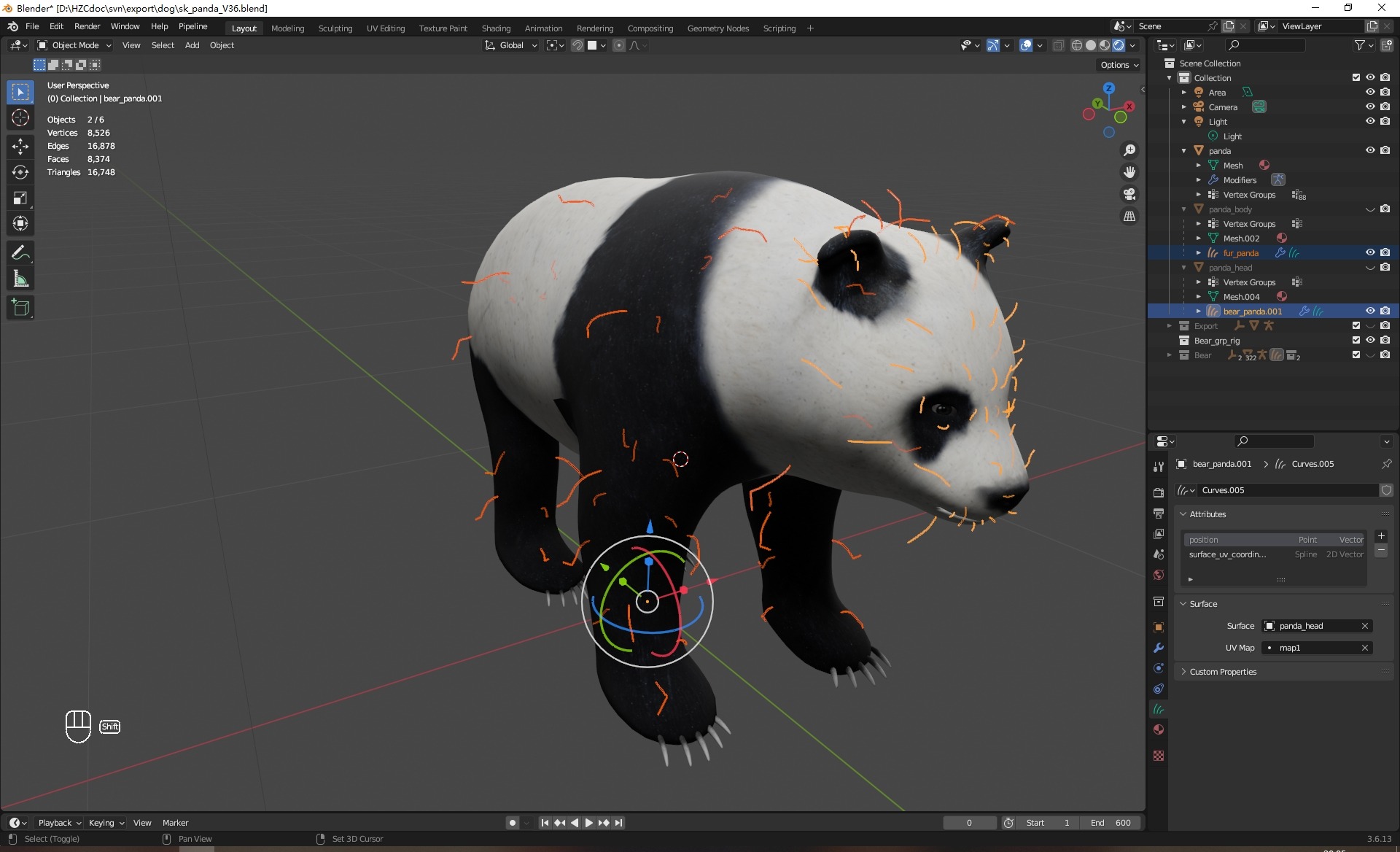Hide bear_panda.001 in the viewport
The height and width of the screenshot is (852, 1400).
click(x=1370, y=311)
